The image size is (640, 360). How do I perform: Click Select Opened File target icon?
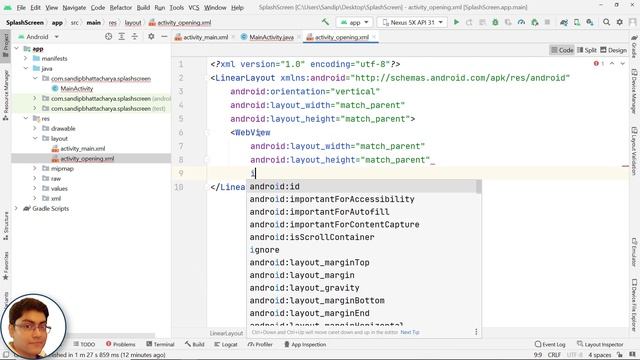click(108, 37)
